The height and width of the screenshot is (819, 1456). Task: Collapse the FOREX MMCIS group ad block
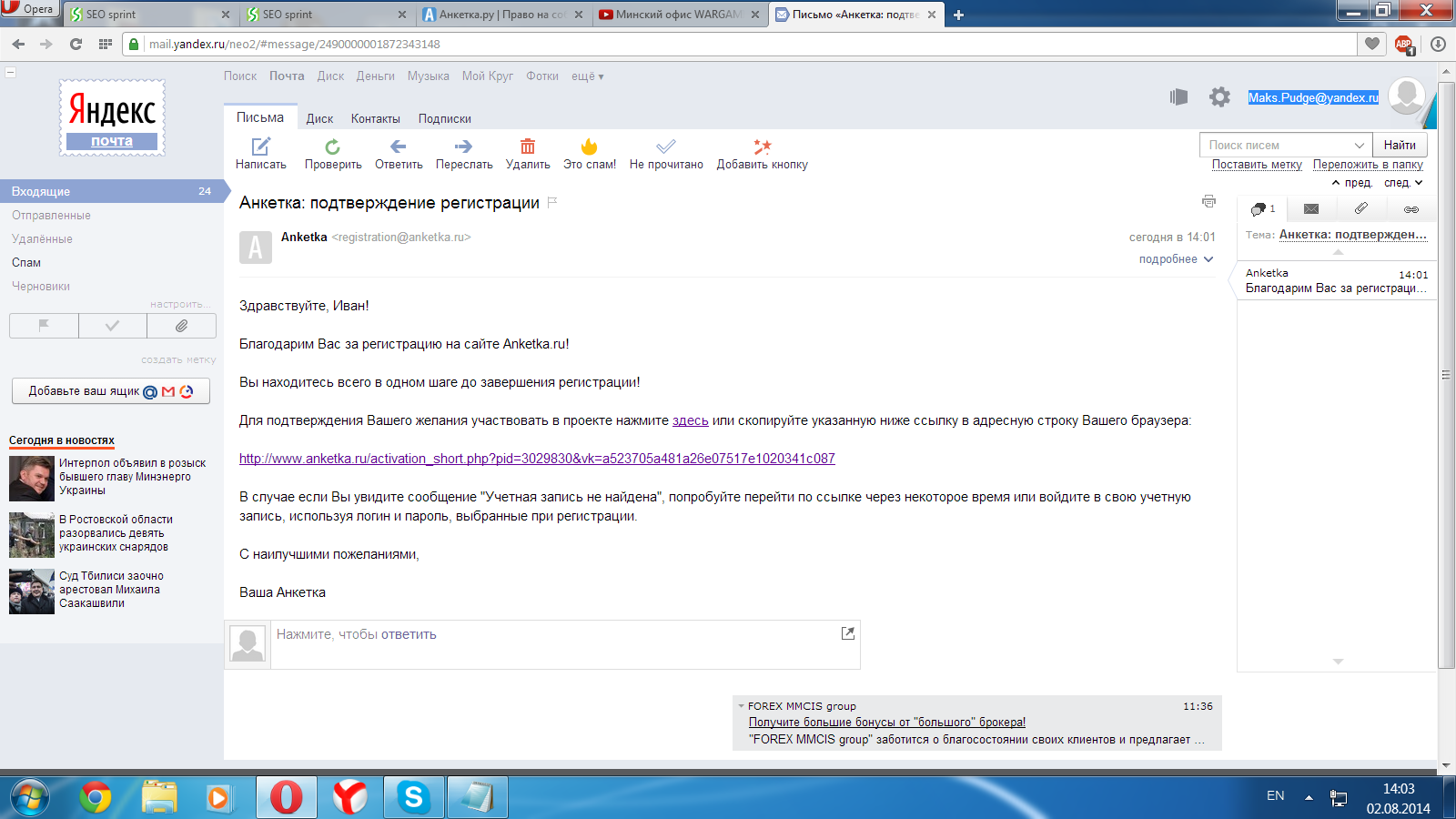[x=741, y=706]
